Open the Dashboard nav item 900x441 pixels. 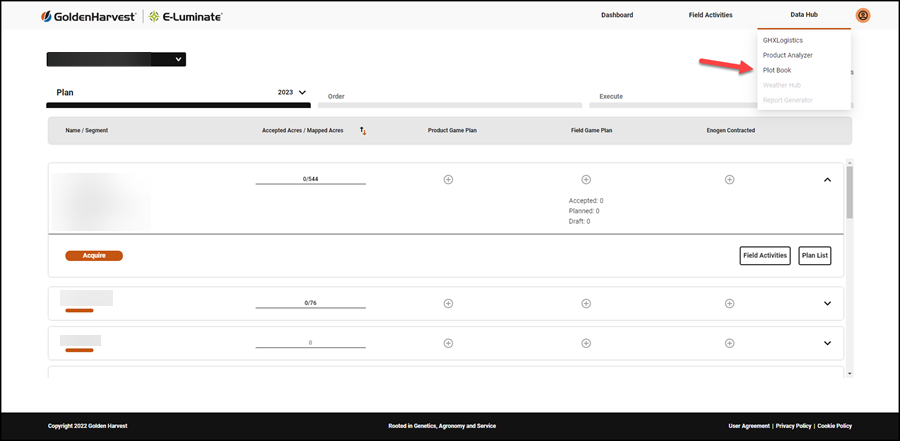617,15
